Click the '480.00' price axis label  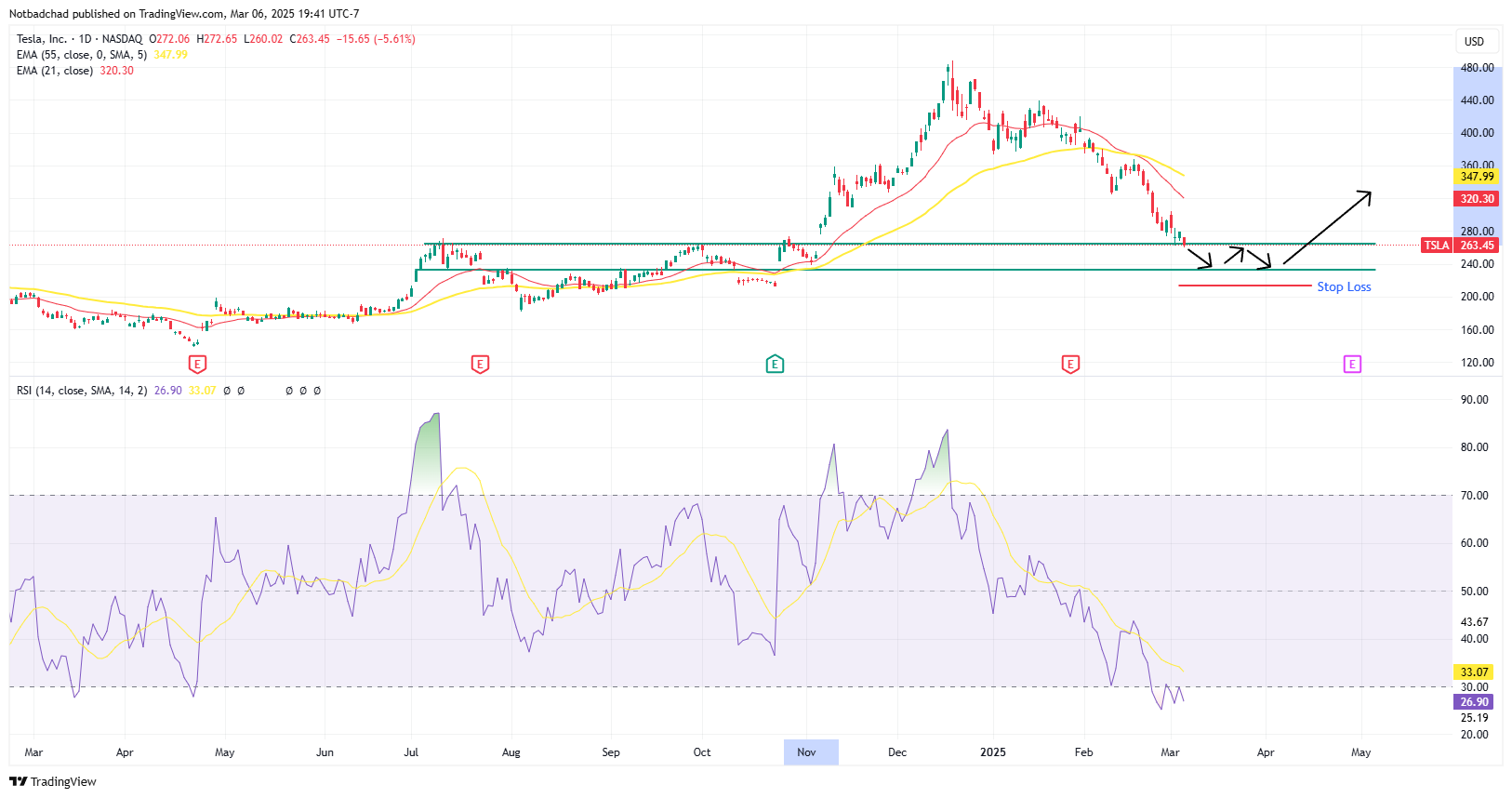(x=1477, y=68)
